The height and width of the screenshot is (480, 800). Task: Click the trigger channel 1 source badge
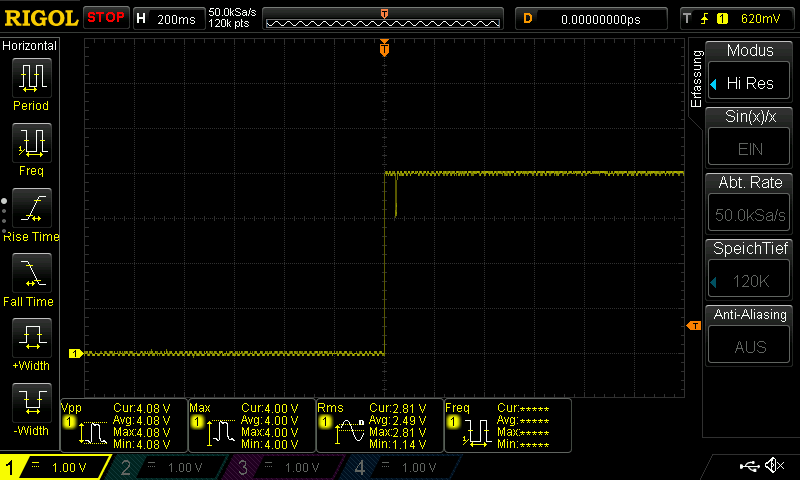point(722,19)
